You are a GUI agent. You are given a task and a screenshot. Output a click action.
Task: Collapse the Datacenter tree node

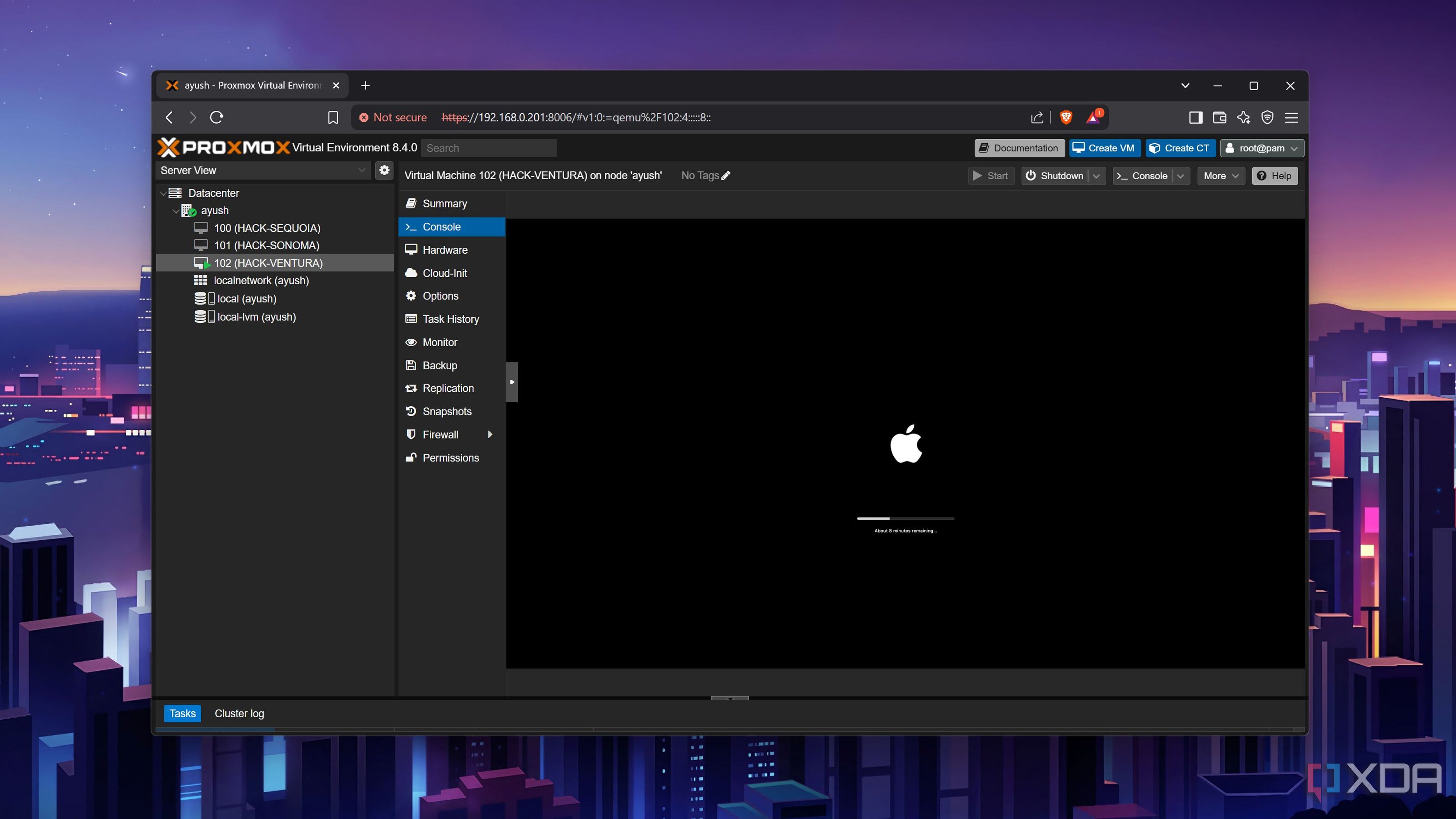[x=163, y=193]
